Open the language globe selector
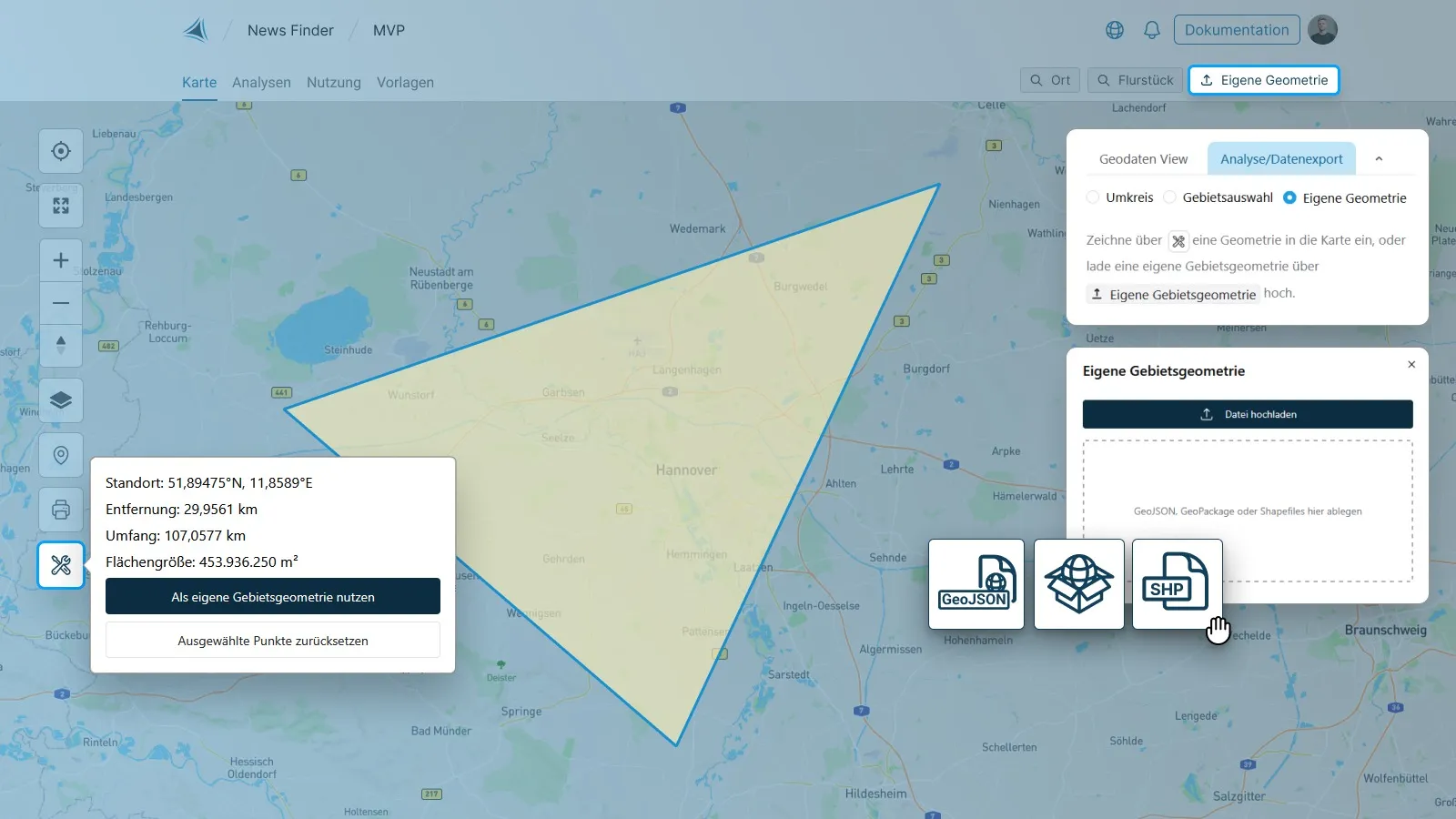The width and height of the screenshot is (1456, 819). 1115,30
